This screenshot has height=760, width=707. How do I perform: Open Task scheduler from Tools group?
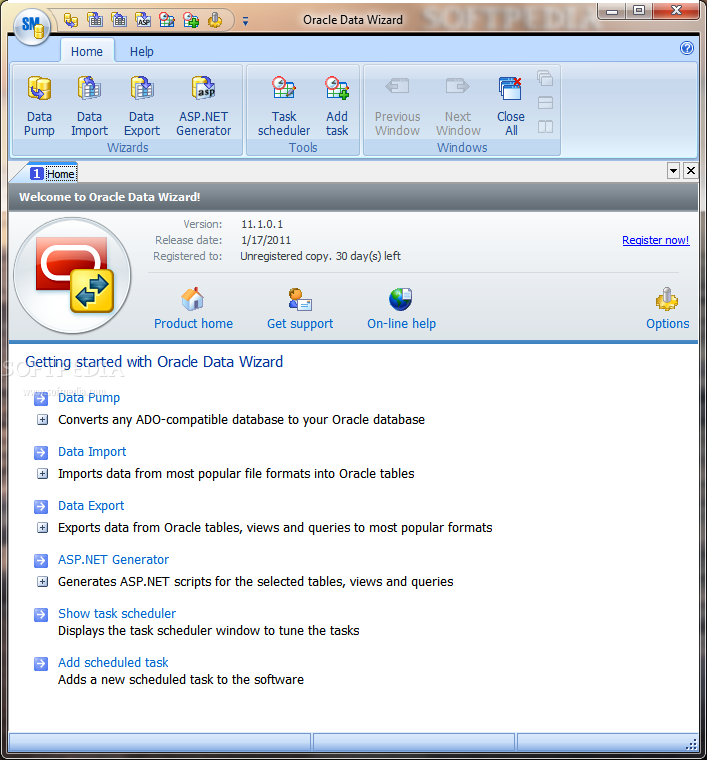pyautogui.click(x=284, y=106)
